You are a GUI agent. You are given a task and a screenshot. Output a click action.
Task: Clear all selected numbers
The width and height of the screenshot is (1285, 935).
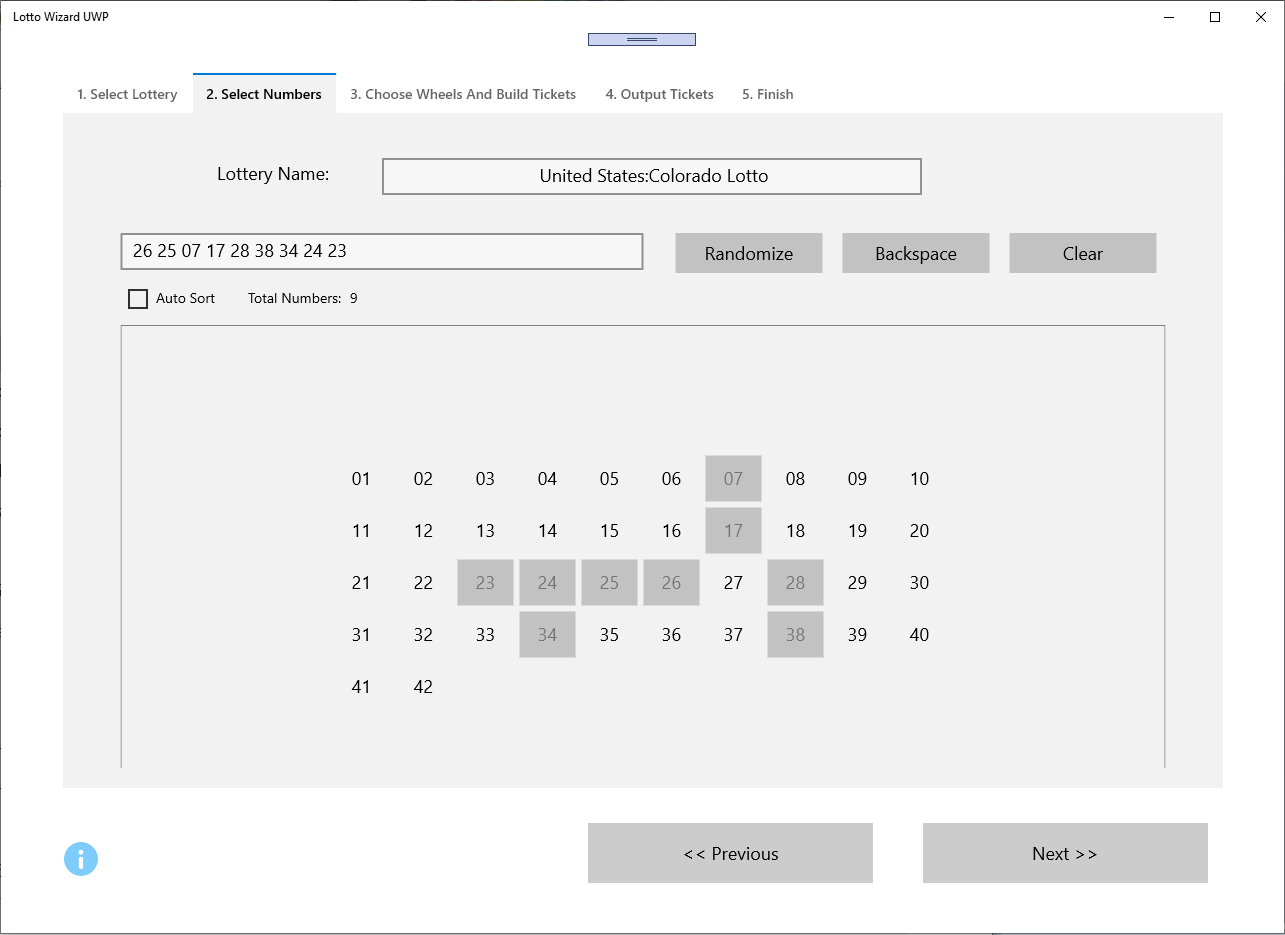click(1082, 254)
